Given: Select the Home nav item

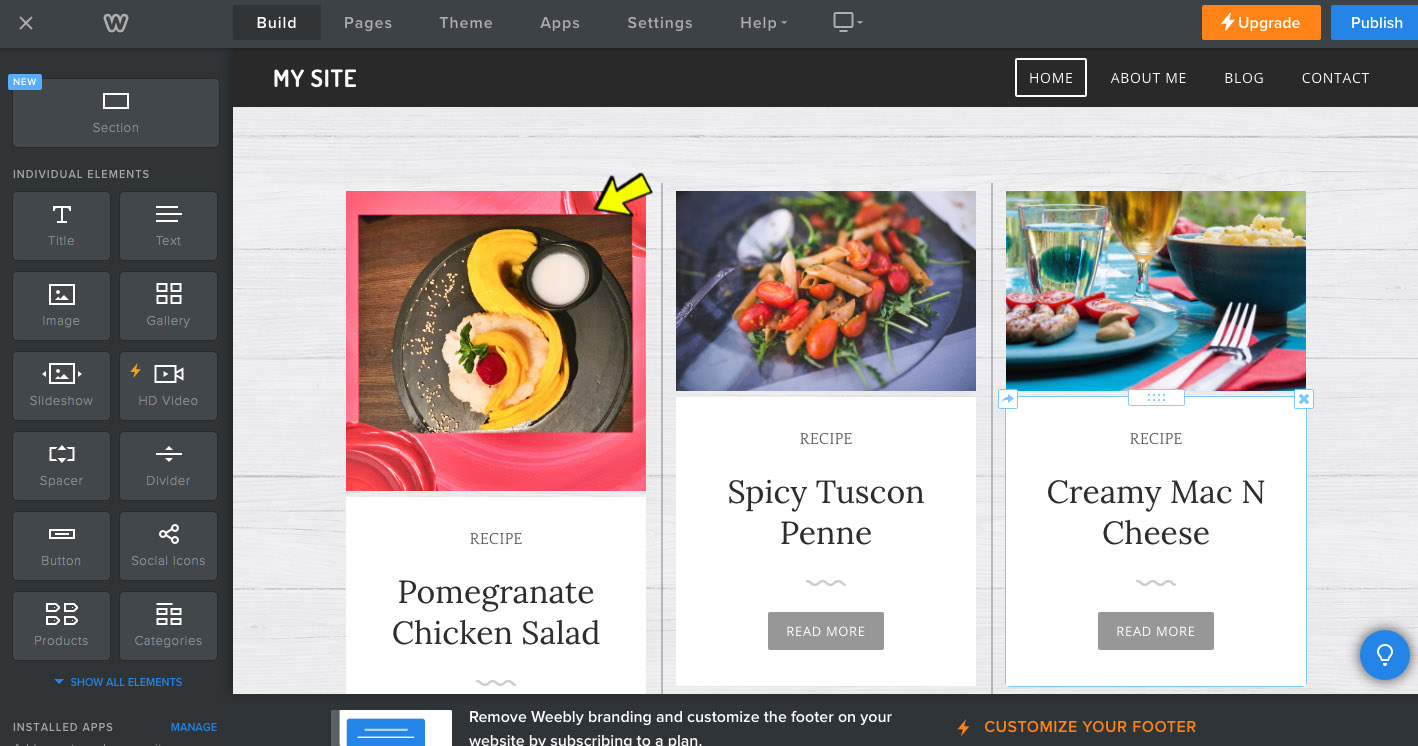Looking at the screenshot, I should (1051, 78).
